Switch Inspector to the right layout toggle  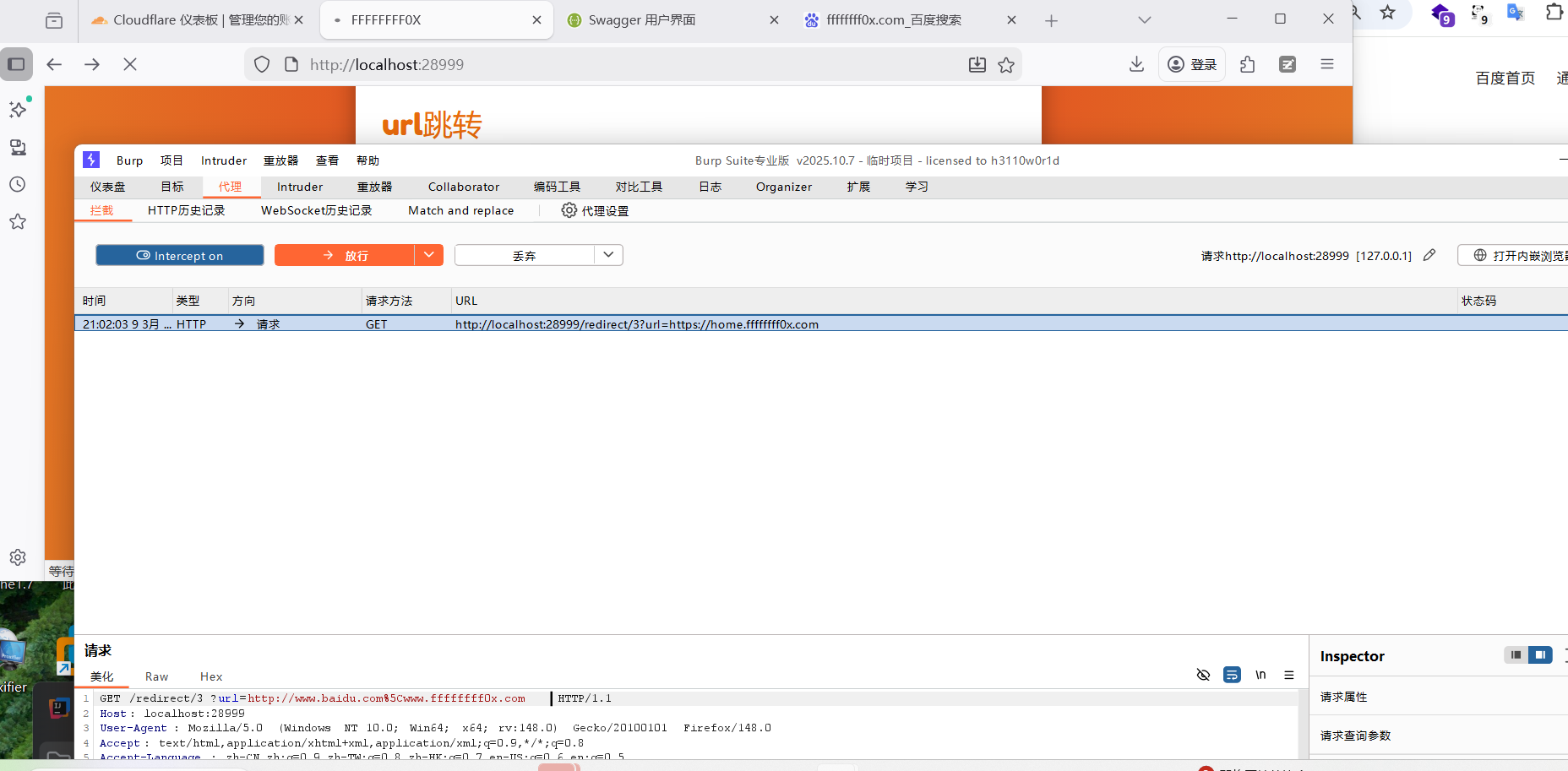1541,655
